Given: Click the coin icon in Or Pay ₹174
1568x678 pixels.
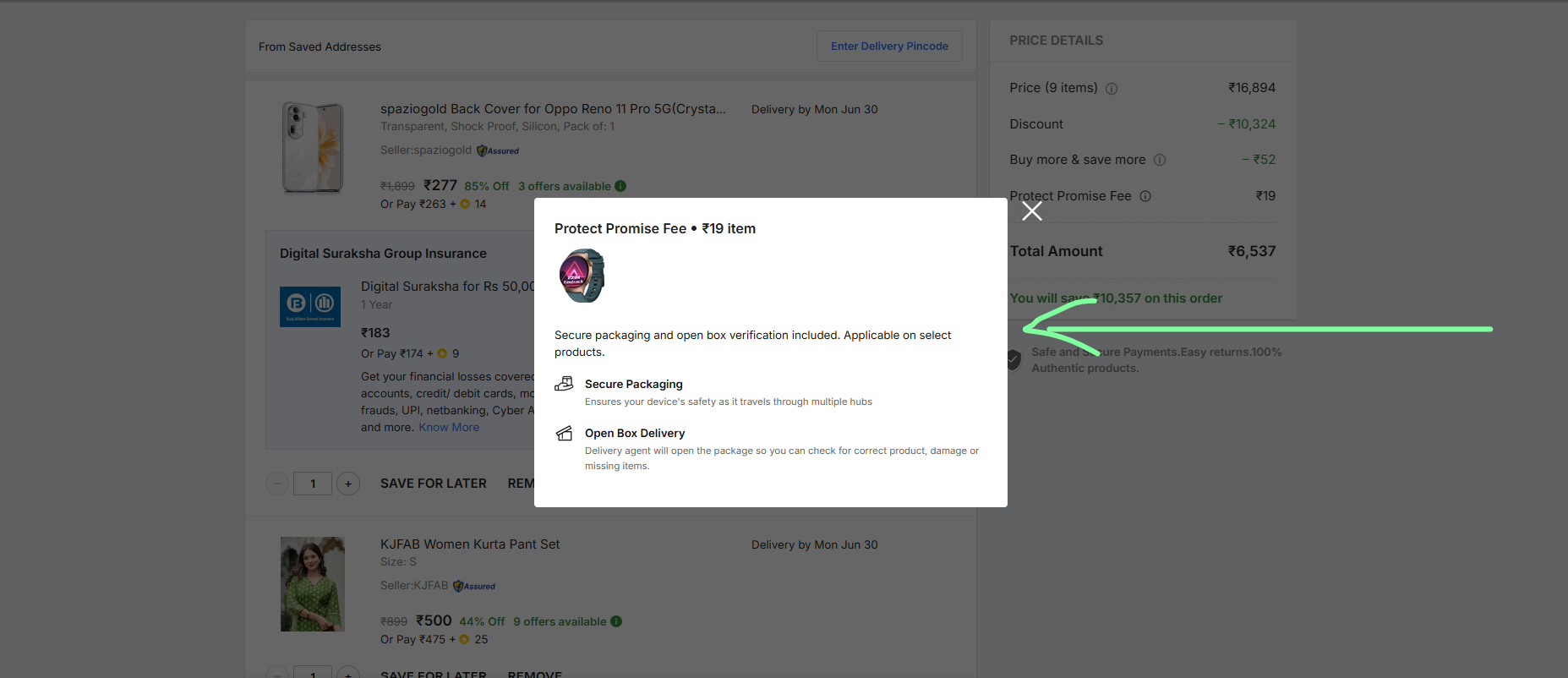Looking at the screenshot, I should coord(442,353).
